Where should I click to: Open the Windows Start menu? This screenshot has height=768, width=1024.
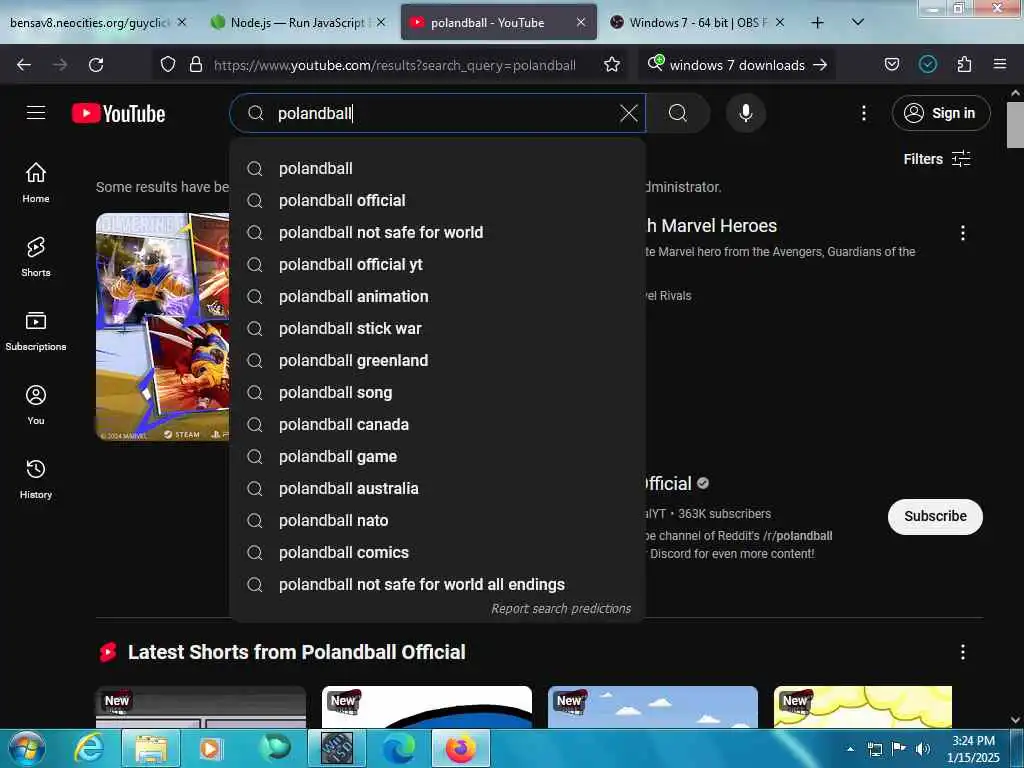point(27,748)
